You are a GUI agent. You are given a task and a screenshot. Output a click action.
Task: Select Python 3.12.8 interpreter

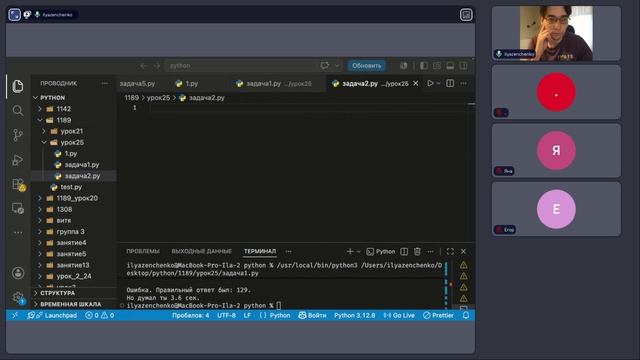click(x=355, y=316)
